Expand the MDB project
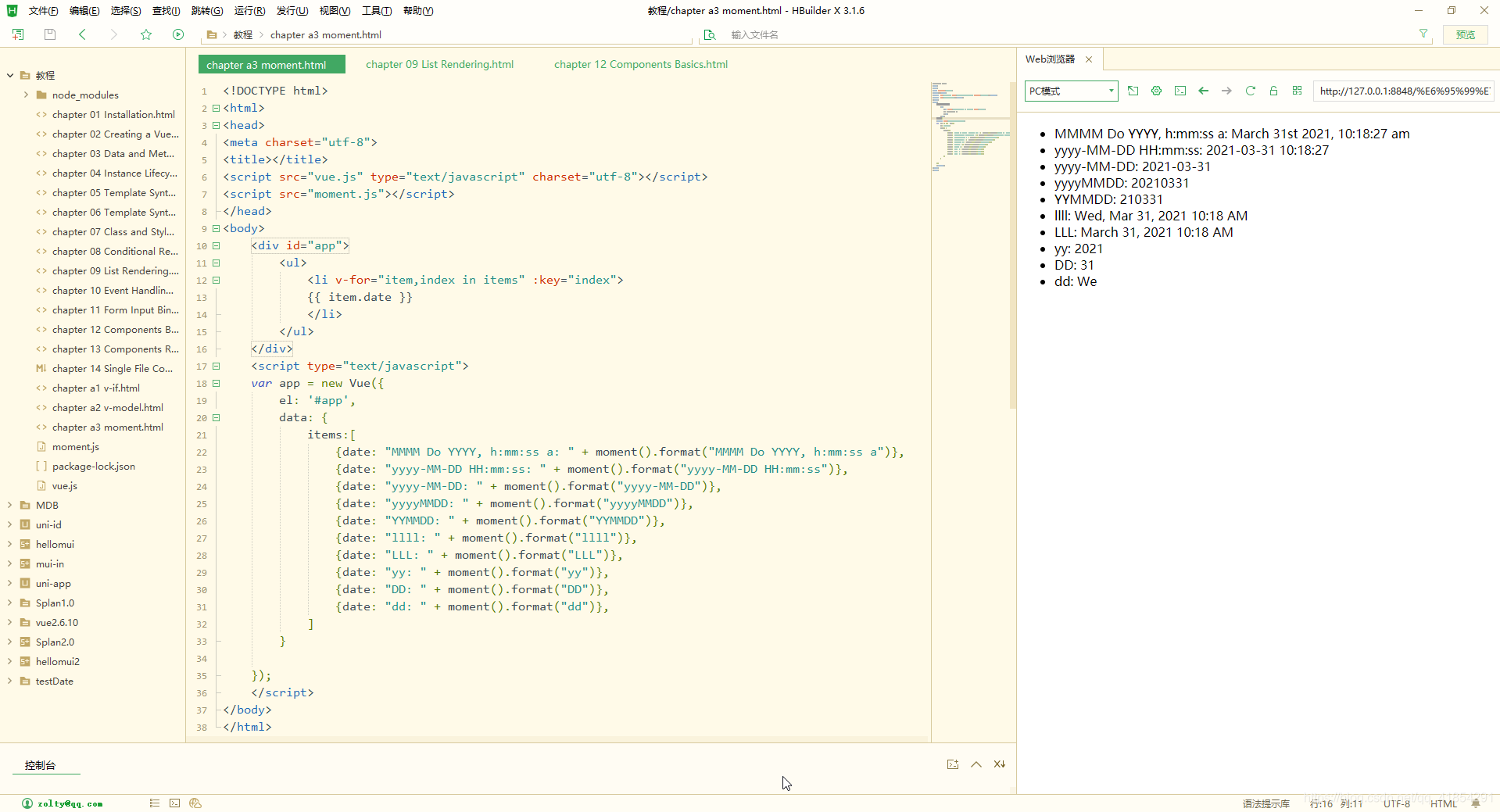 click(10, 506)
